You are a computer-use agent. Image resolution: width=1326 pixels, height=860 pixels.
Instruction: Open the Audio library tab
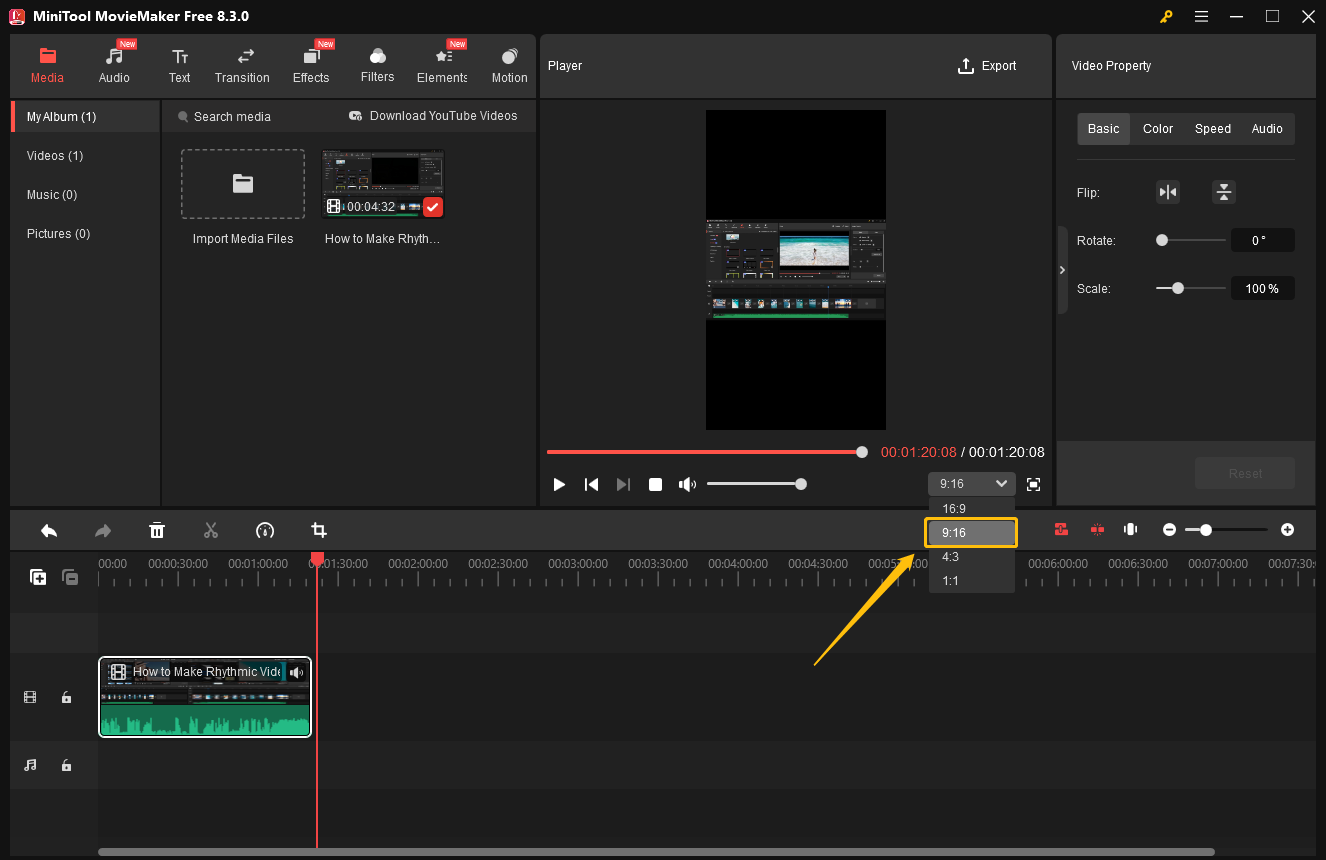(114, 66)
